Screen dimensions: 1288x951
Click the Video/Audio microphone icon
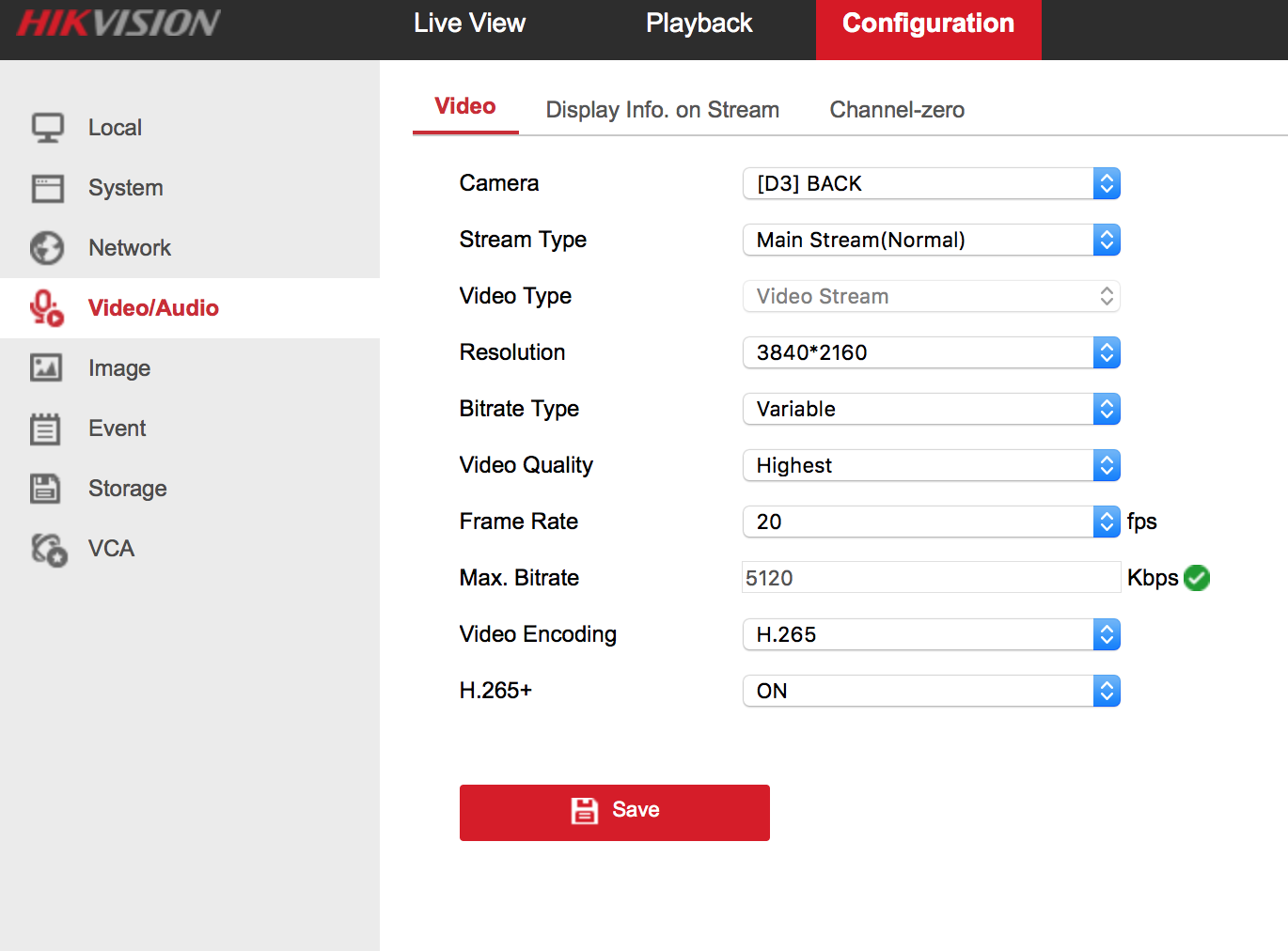pyautogui.click(x=47, y=308)
